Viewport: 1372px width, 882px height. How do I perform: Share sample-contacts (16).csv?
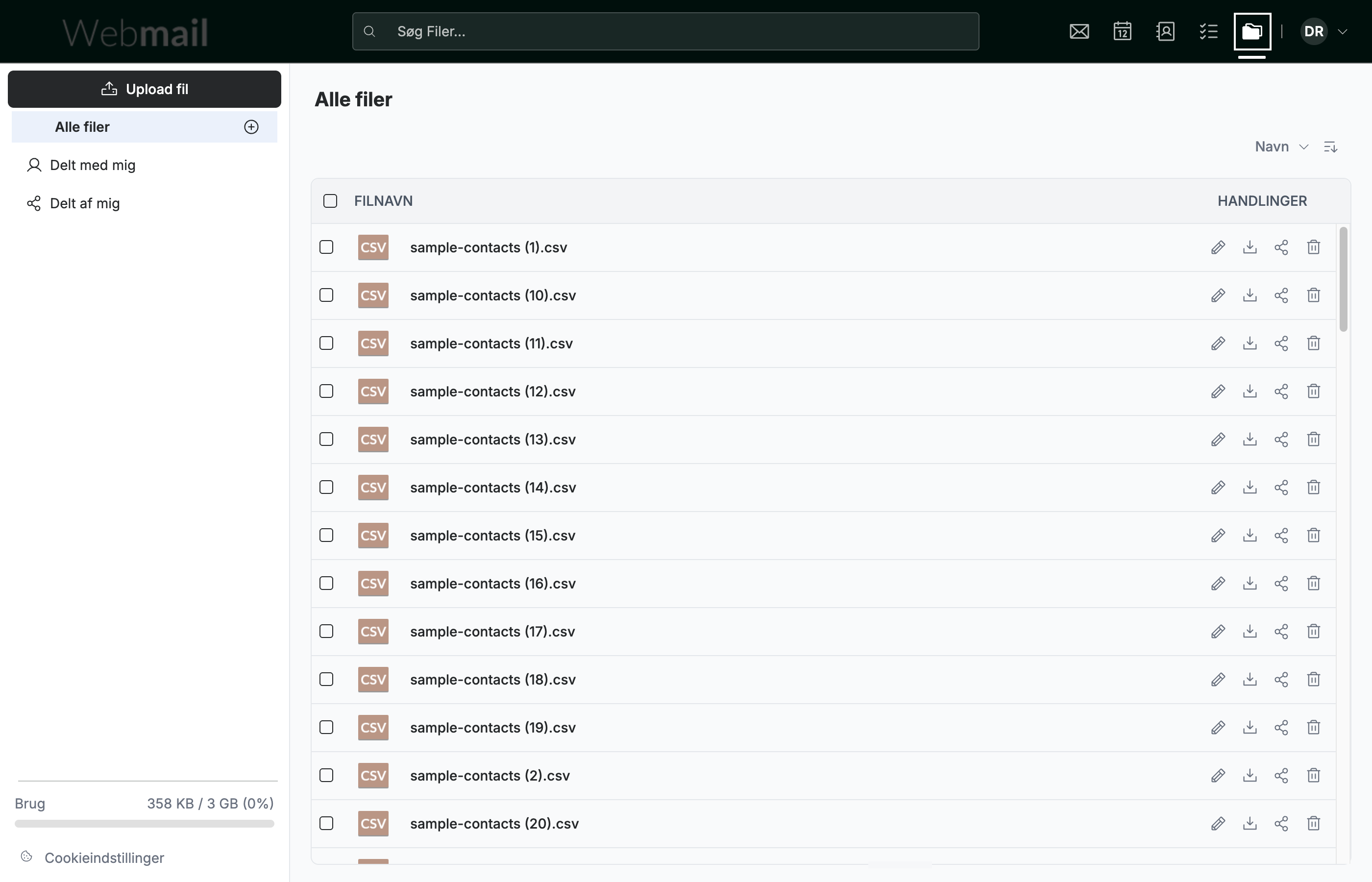pyautogui.click(x=1281, y=584)
